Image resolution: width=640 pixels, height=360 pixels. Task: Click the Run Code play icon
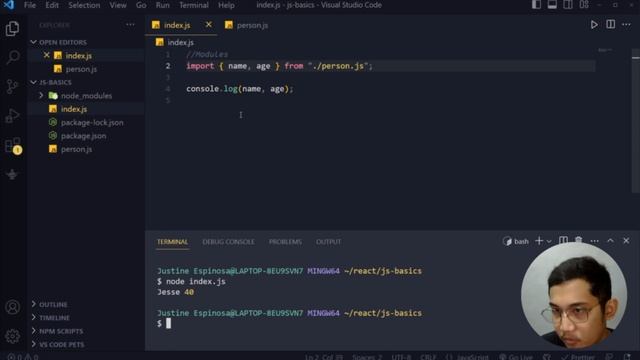tap(594, 25)
